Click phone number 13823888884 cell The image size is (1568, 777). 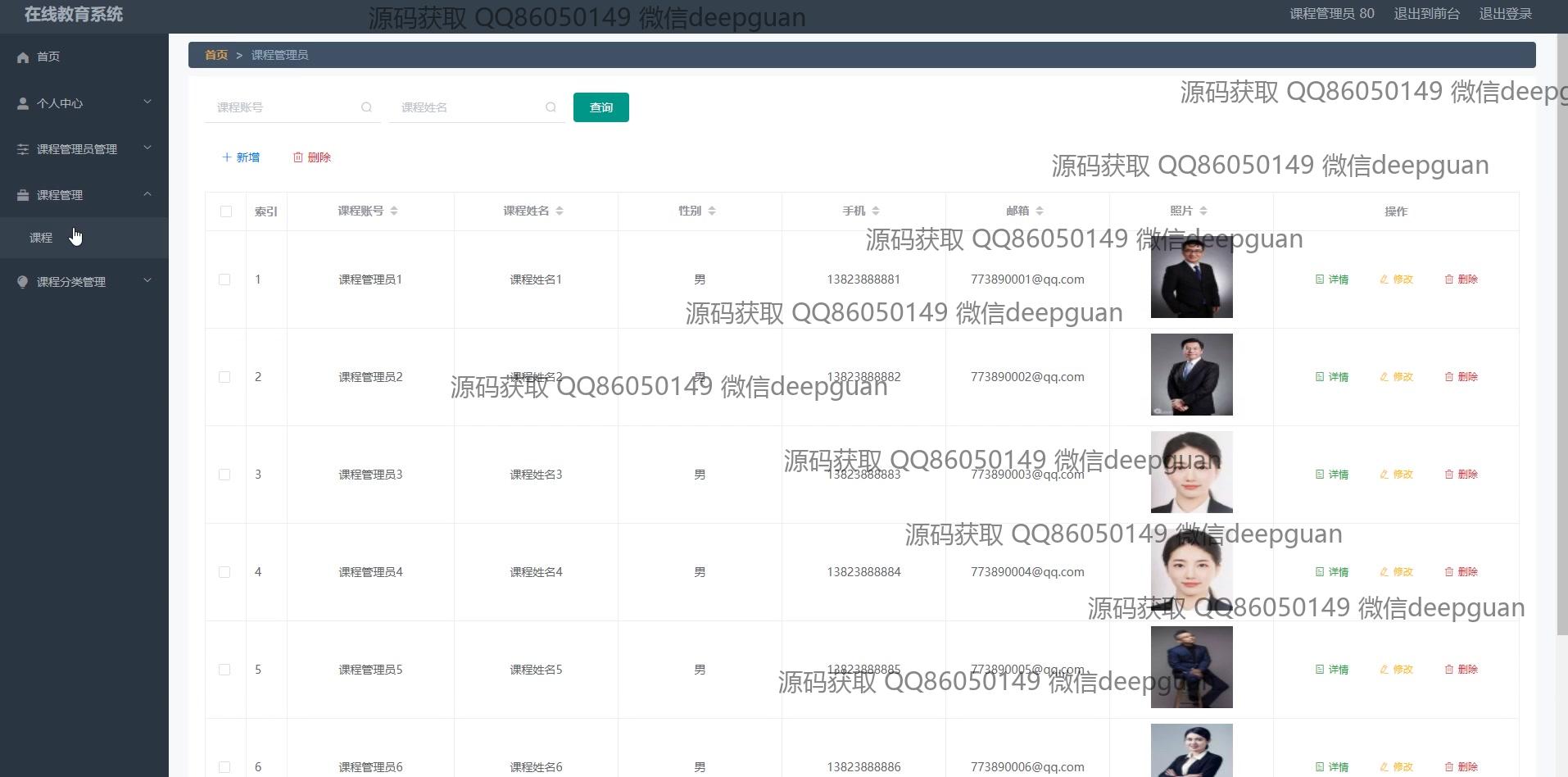pyautogui.click(x=863, y=572)
